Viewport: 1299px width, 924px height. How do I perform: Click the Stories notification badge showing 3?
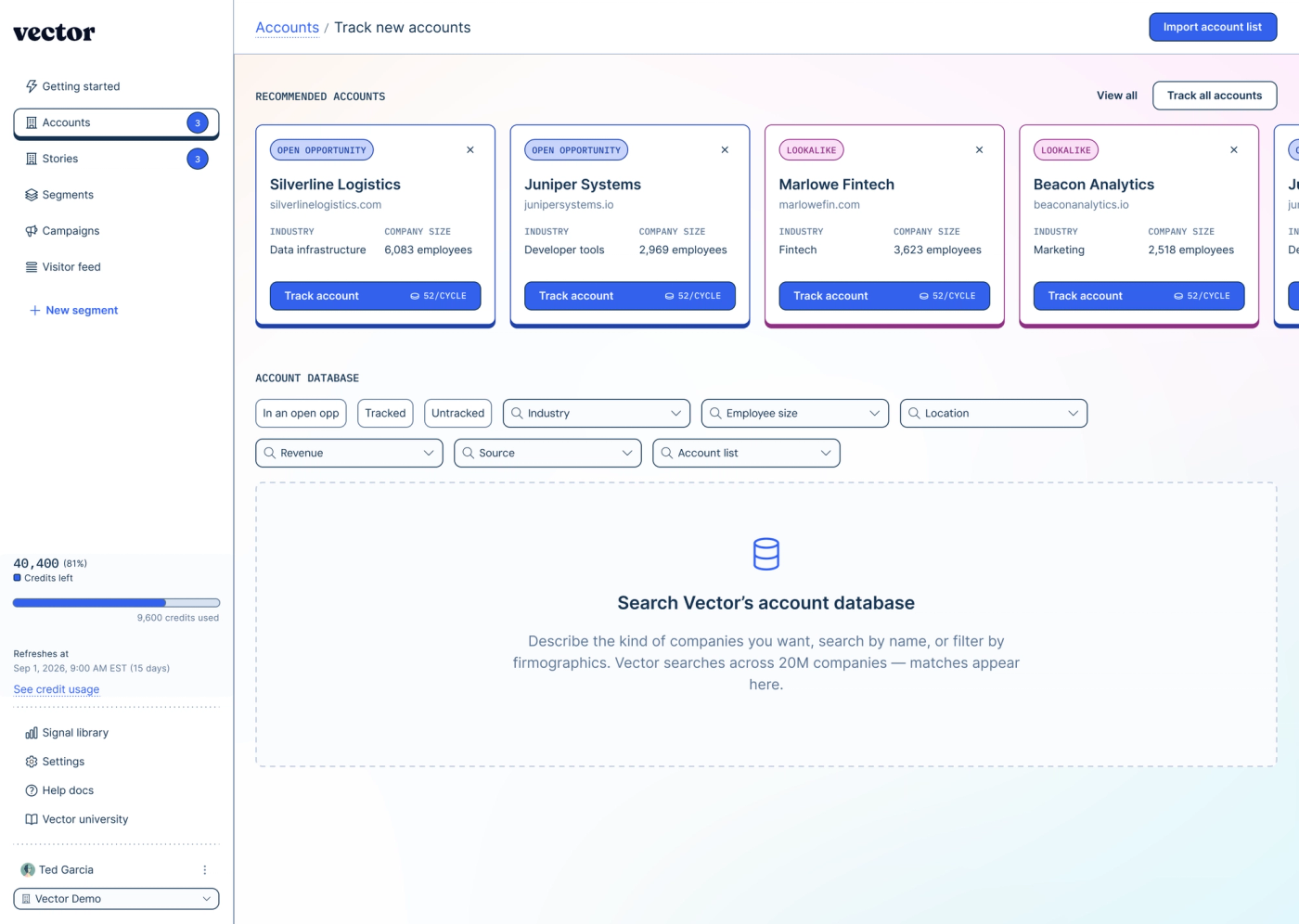[x=198, y=159]
